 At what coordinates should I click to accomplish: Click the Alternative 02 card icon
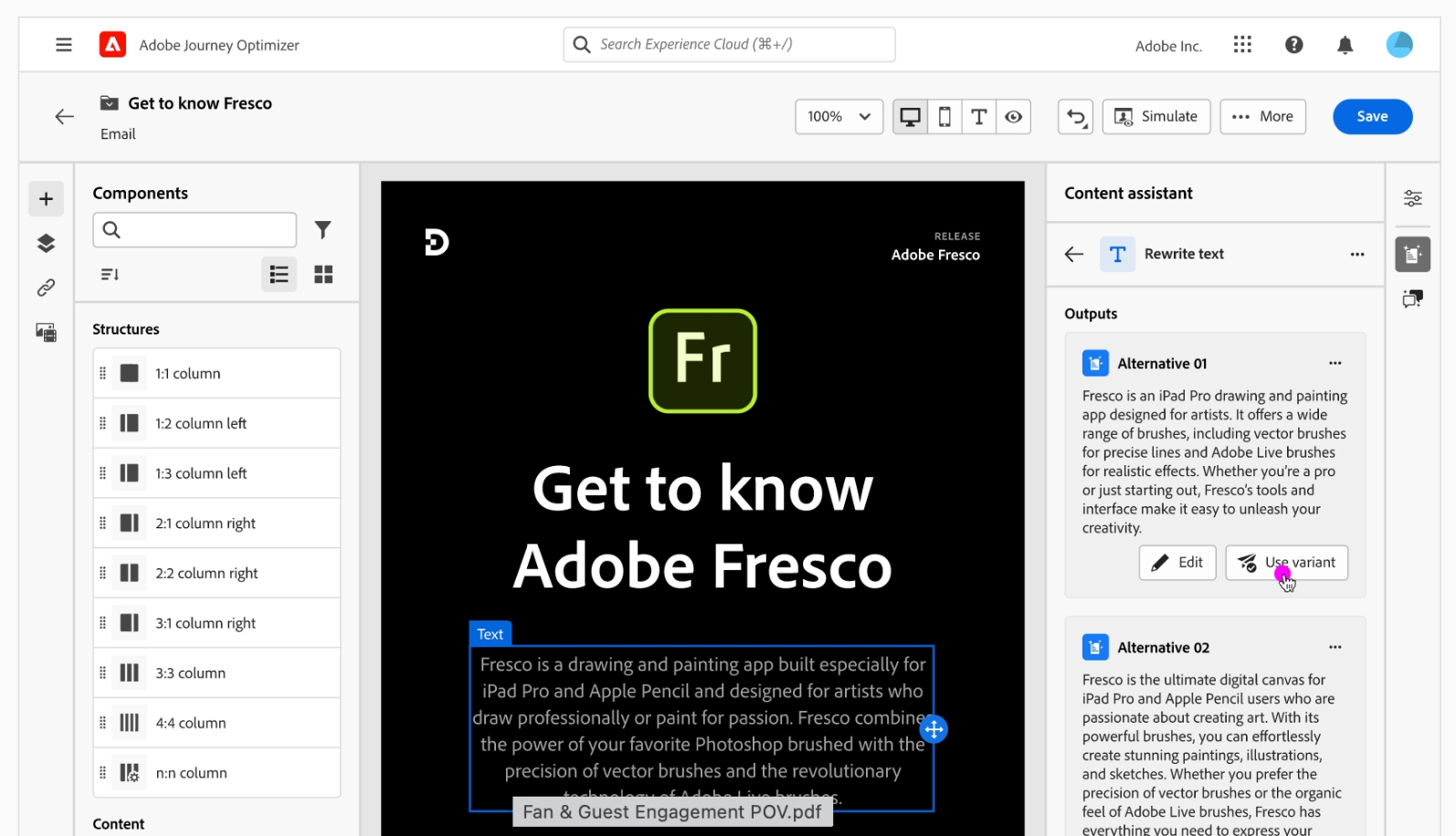coord(1095,647)
